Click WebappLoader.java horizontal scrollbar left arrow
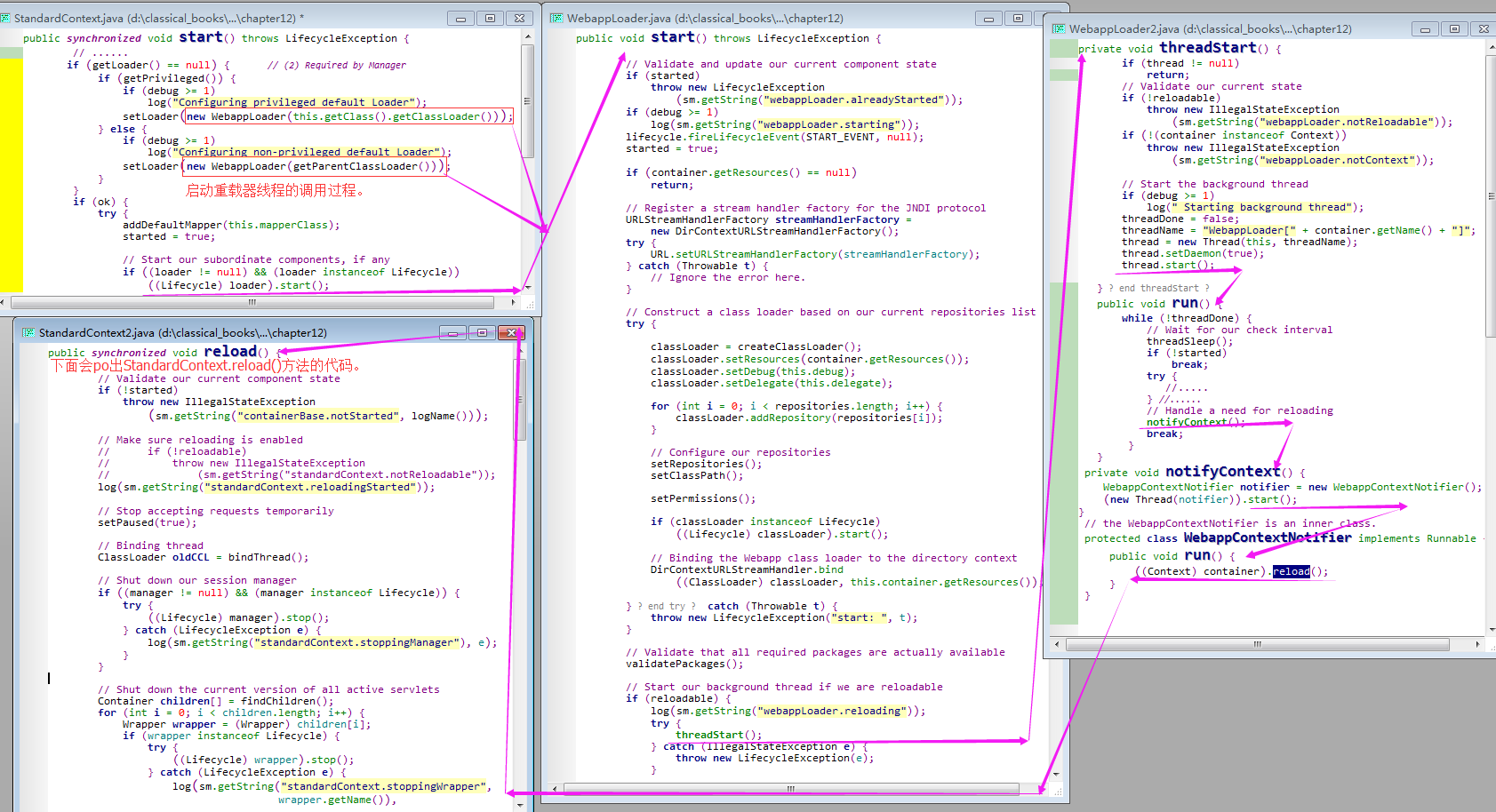This screenshot has height=812, width=1496. pyautogui.click(x=556, y=788)
